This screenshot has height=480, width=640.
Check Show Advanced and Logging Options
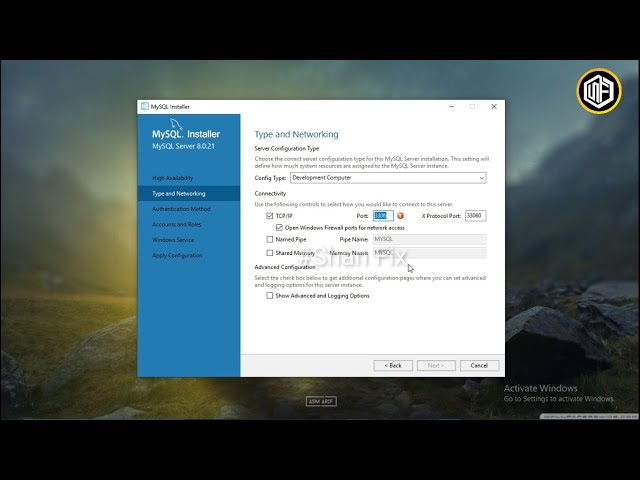click(270, 296)
